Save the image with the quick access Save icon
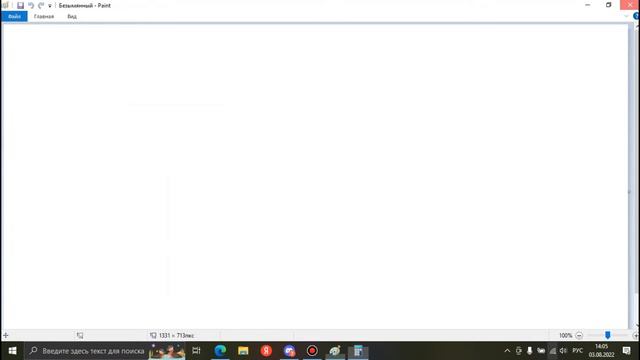 pos(20,5)
